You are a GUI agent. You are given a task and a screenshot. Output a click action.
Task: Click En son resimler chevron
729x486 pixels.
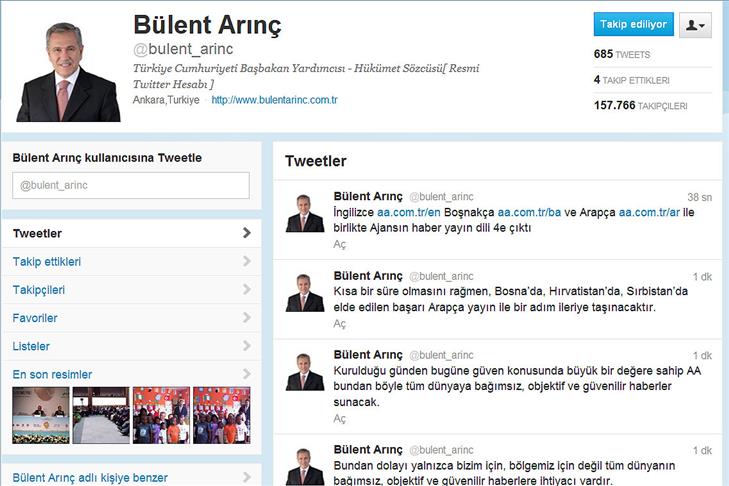(x=247, y=374)
